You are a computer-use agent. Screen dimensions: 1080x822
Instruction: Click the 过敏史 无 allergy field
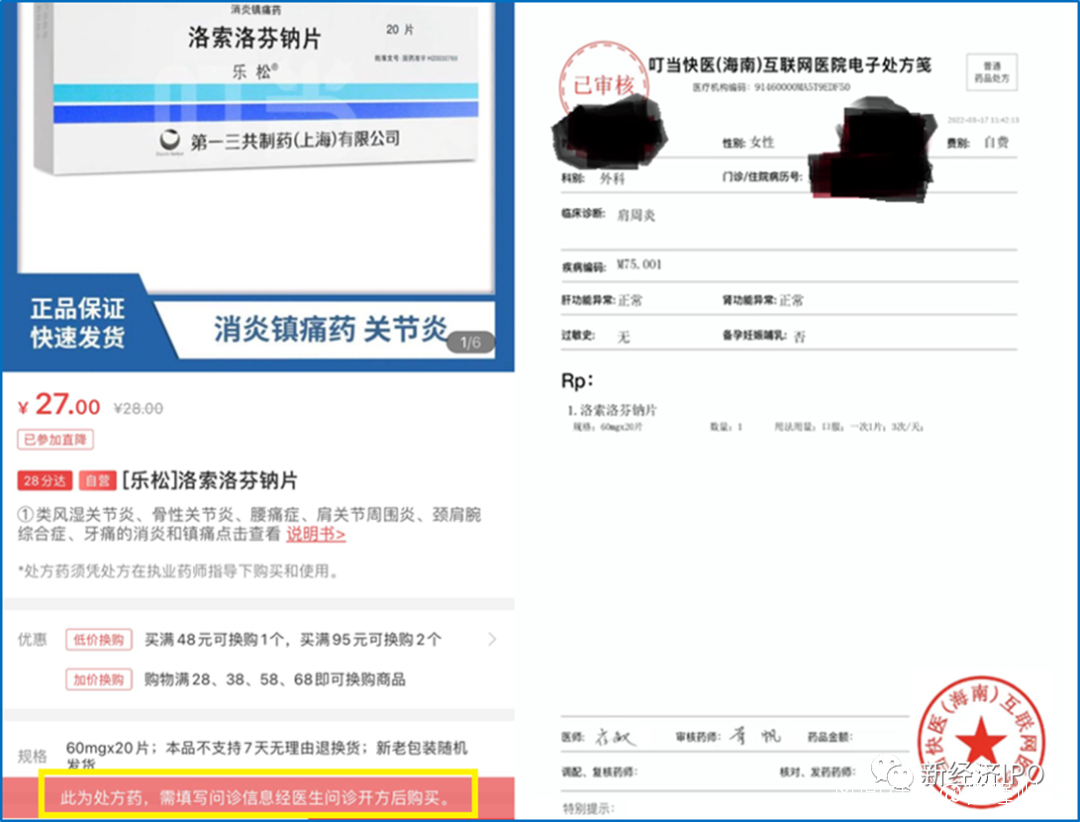(x=596, y=336)
